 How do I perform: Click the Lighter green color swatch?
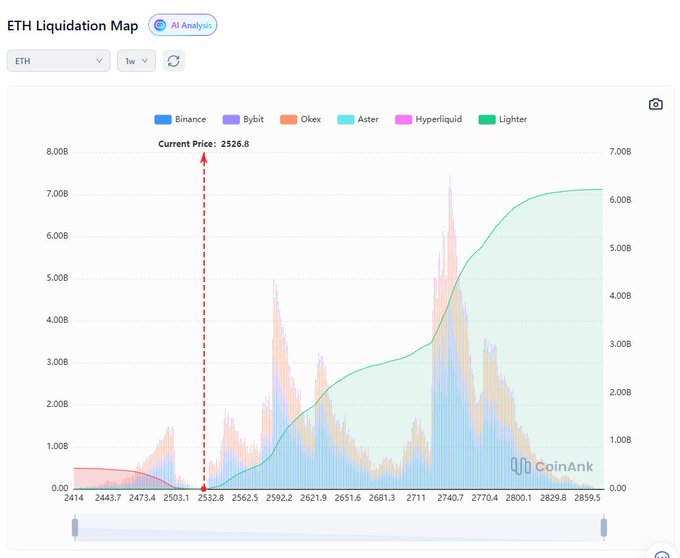[x=487, y=120]
